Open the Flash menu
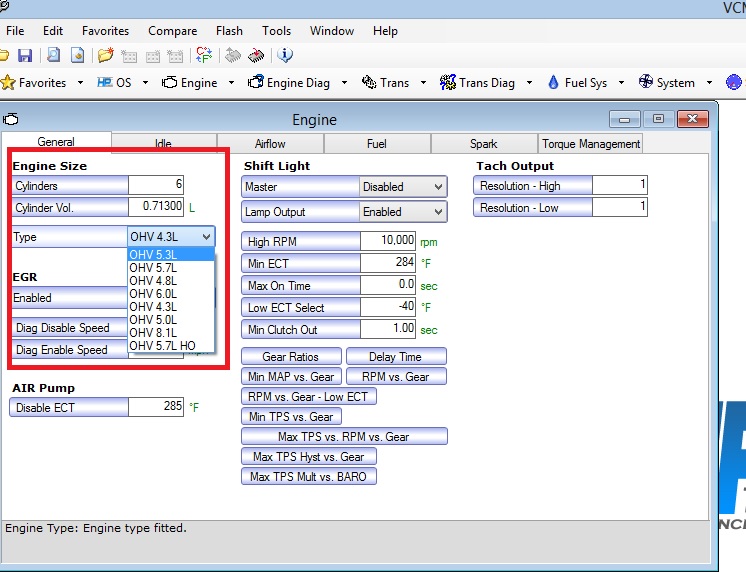Screen dimensions: 746x572 click(229, 31)
